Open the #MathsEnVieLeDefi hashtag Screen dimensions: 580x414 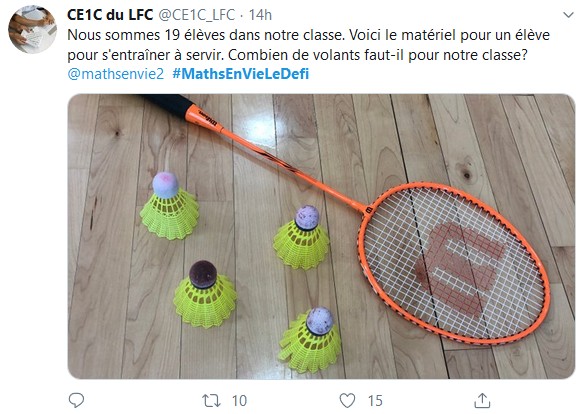[x=240, y=74]
